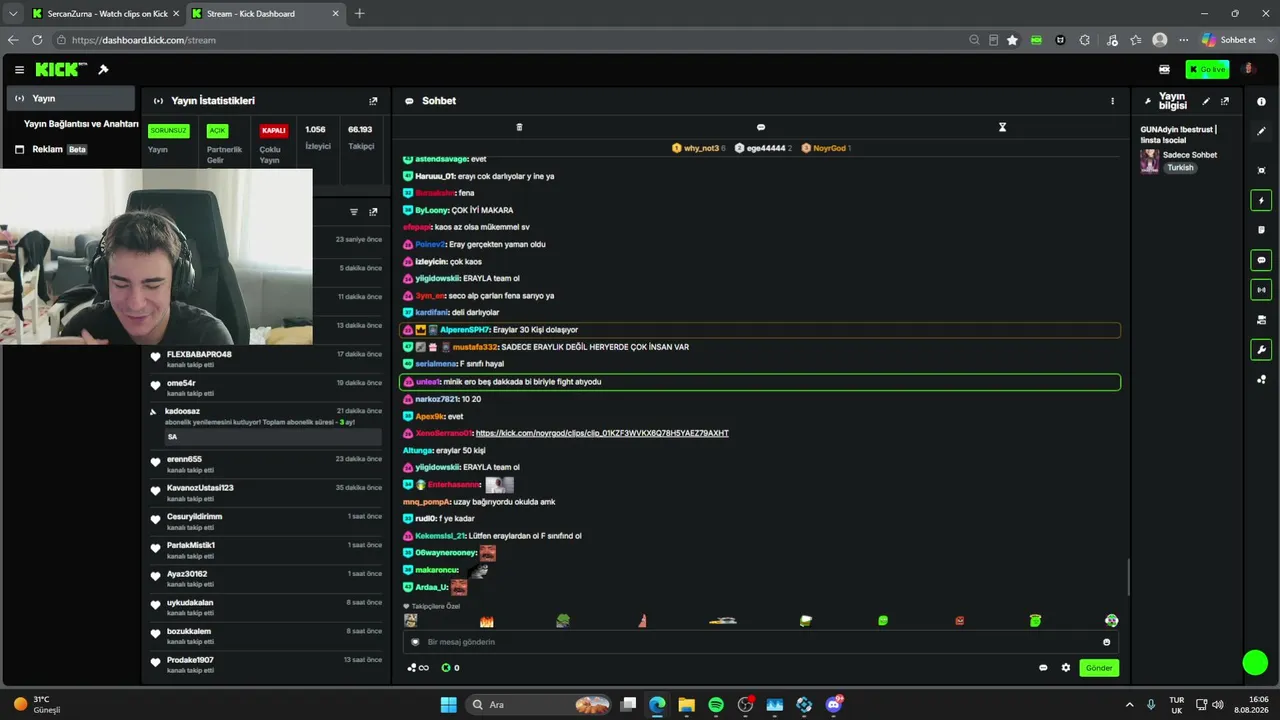The image size is (1280, 720).
Task: Click the hourglass icon in chat toolbar
Action: [1002, 127]
